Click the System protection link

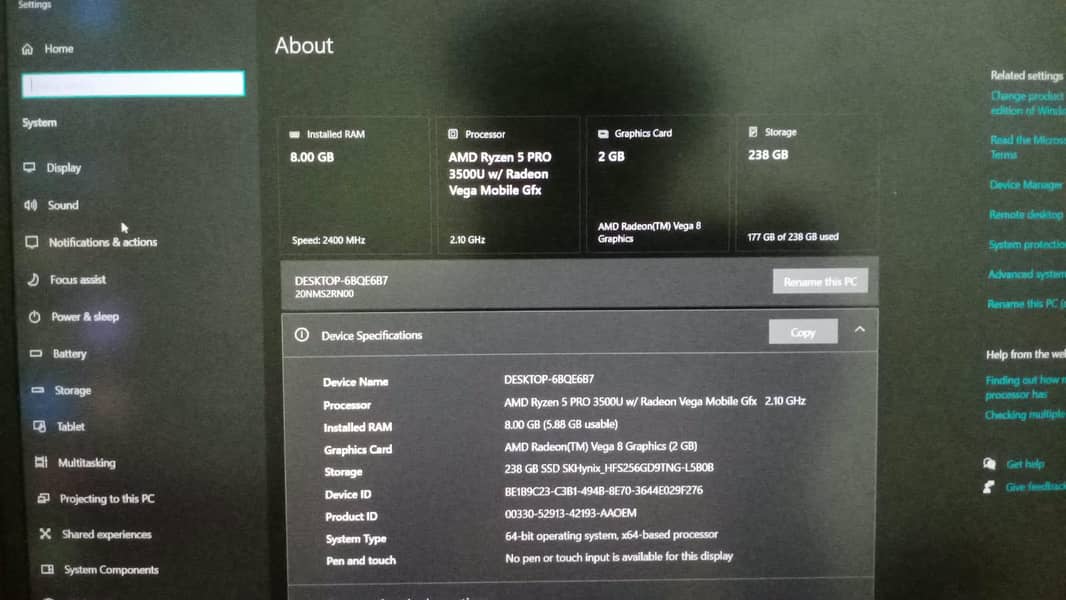coord(1027,245)
